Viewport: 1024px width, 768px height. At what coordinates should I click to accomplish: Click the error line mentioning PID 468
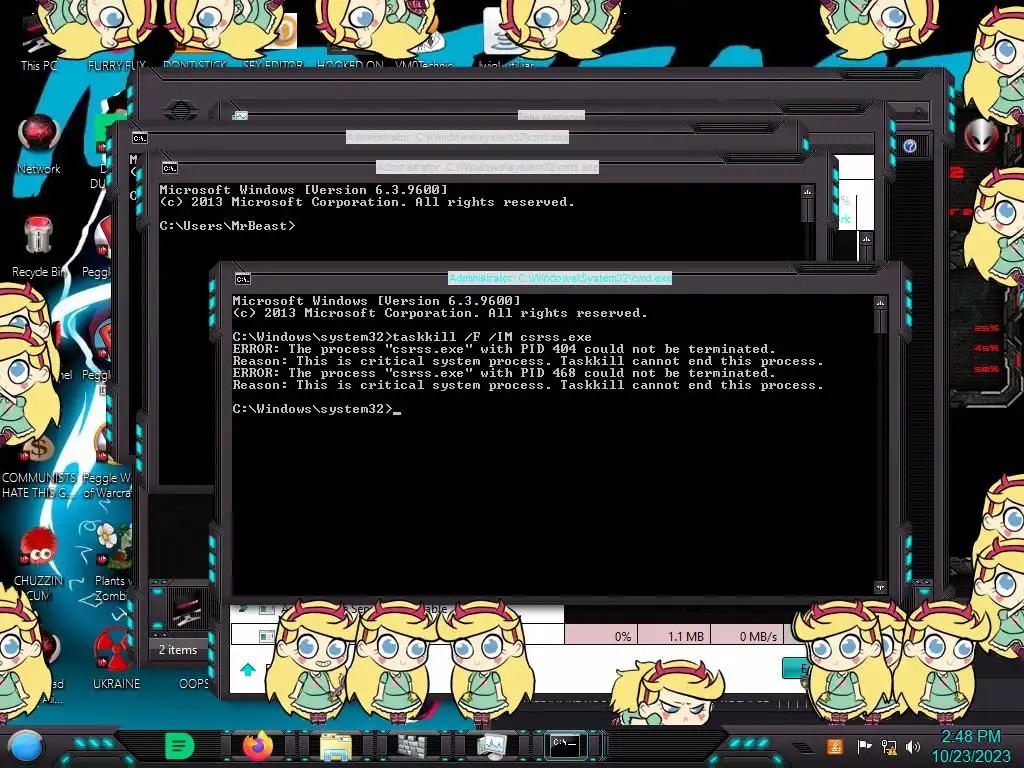click(x=504, y=373)
